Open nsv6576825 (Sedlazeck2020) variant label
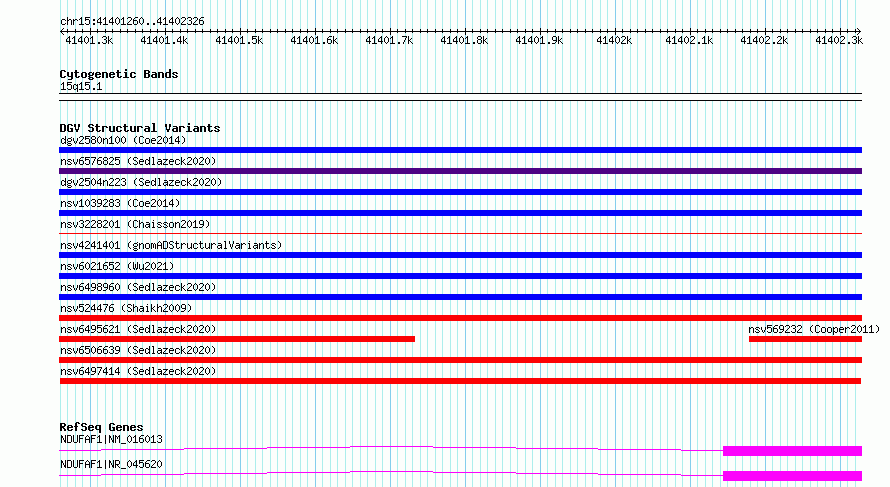 coord(138,161)
